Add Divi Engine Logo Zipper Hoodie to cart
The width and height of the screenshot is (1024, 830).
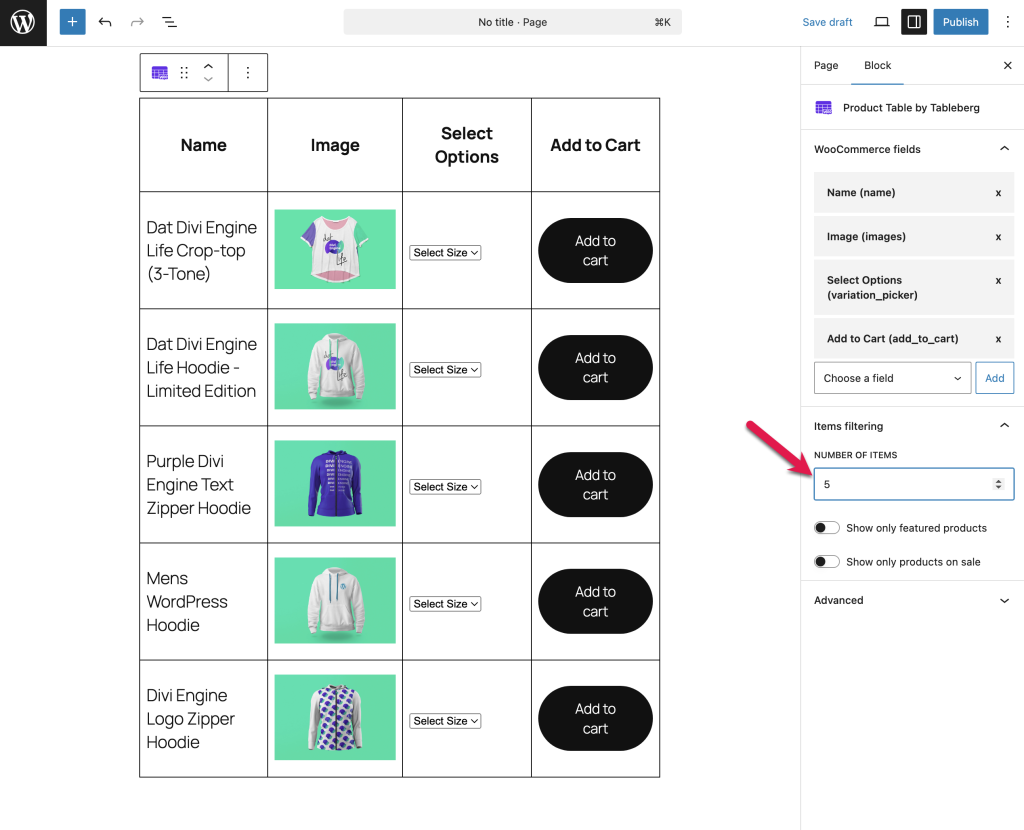[x=595, y=718]
